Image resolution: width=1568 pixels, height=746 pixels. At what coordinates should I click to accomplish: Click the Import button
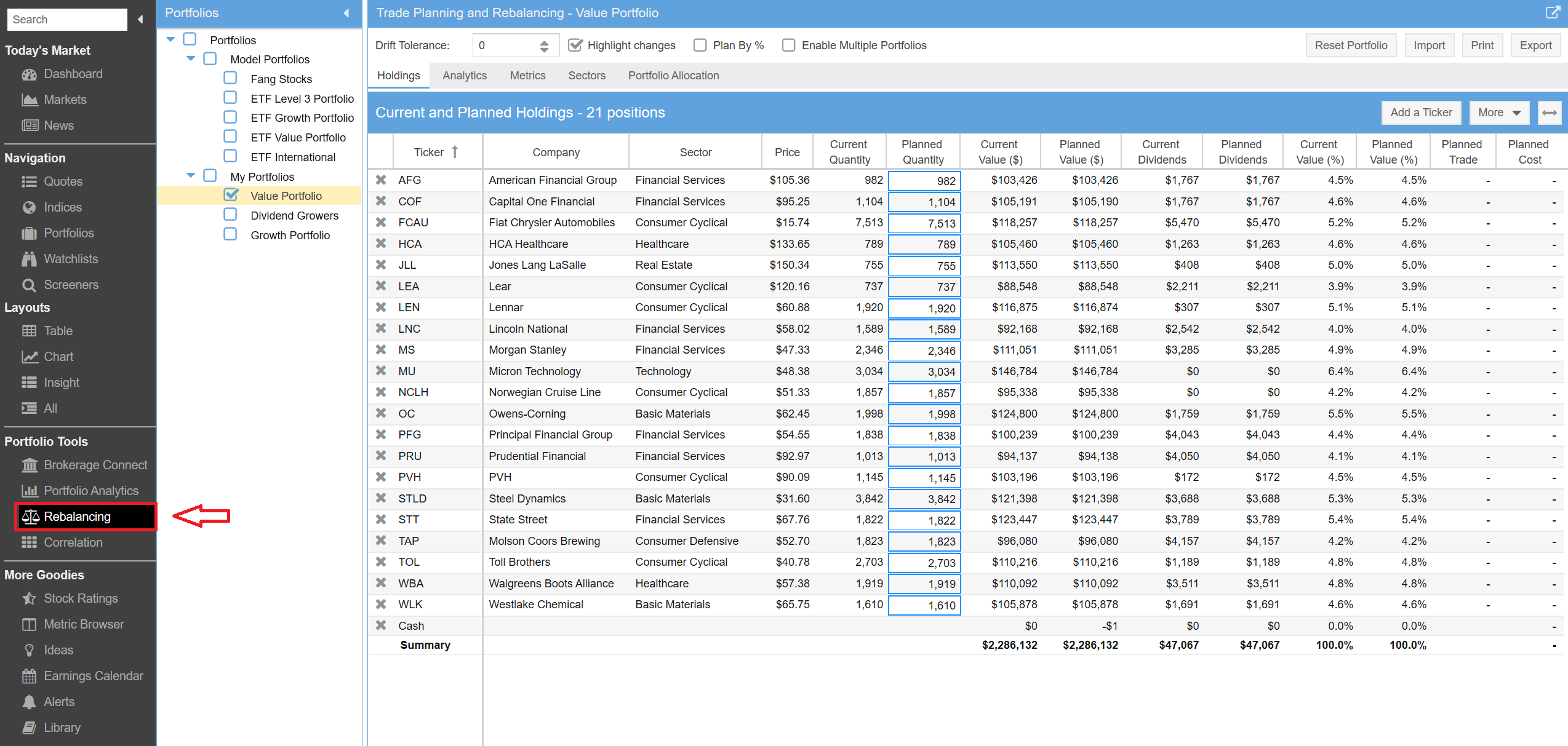[x=1429, y=46]
